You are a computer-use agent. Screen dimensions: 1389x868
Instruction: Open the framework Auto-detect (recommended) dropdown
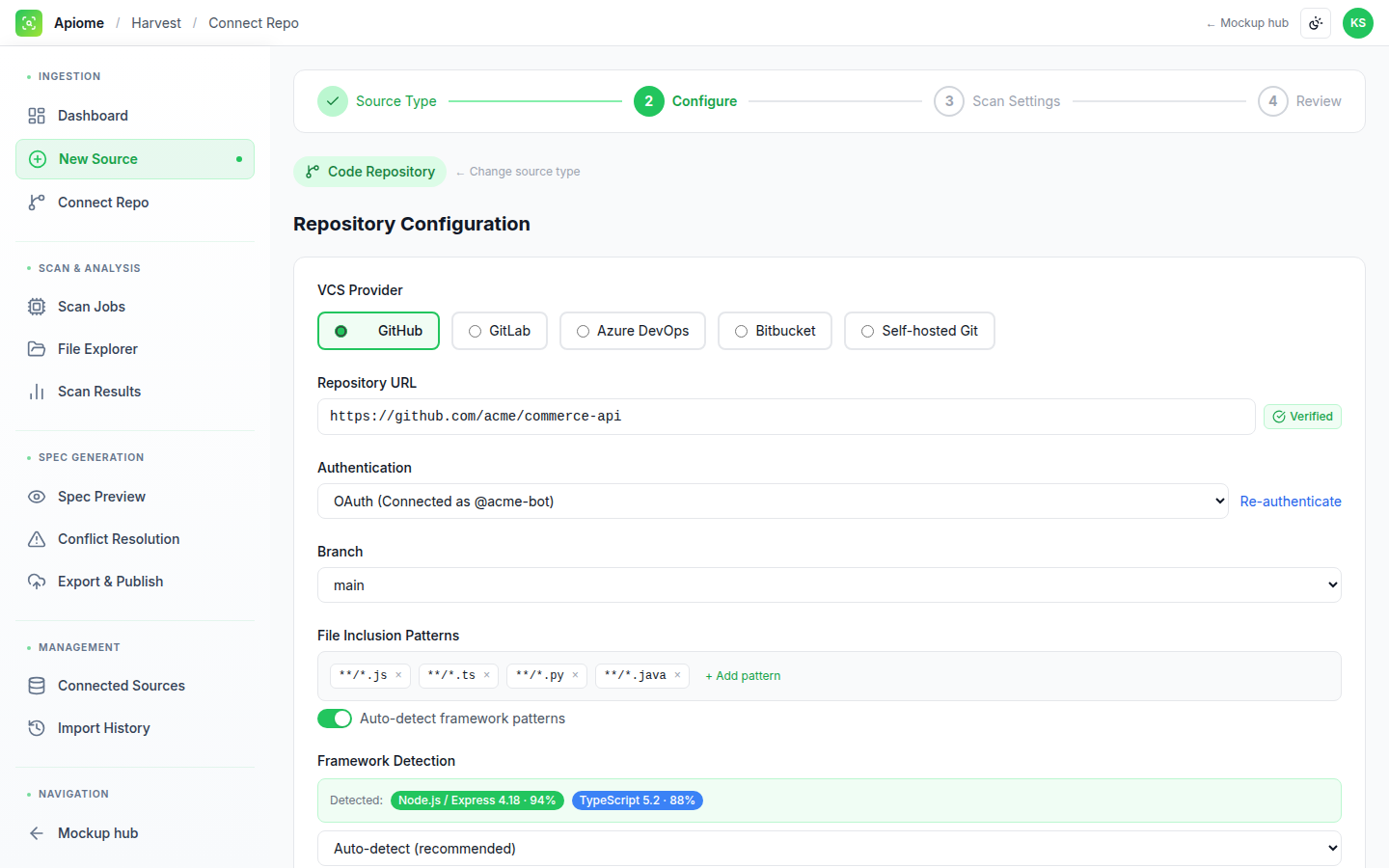pos(830,849)
